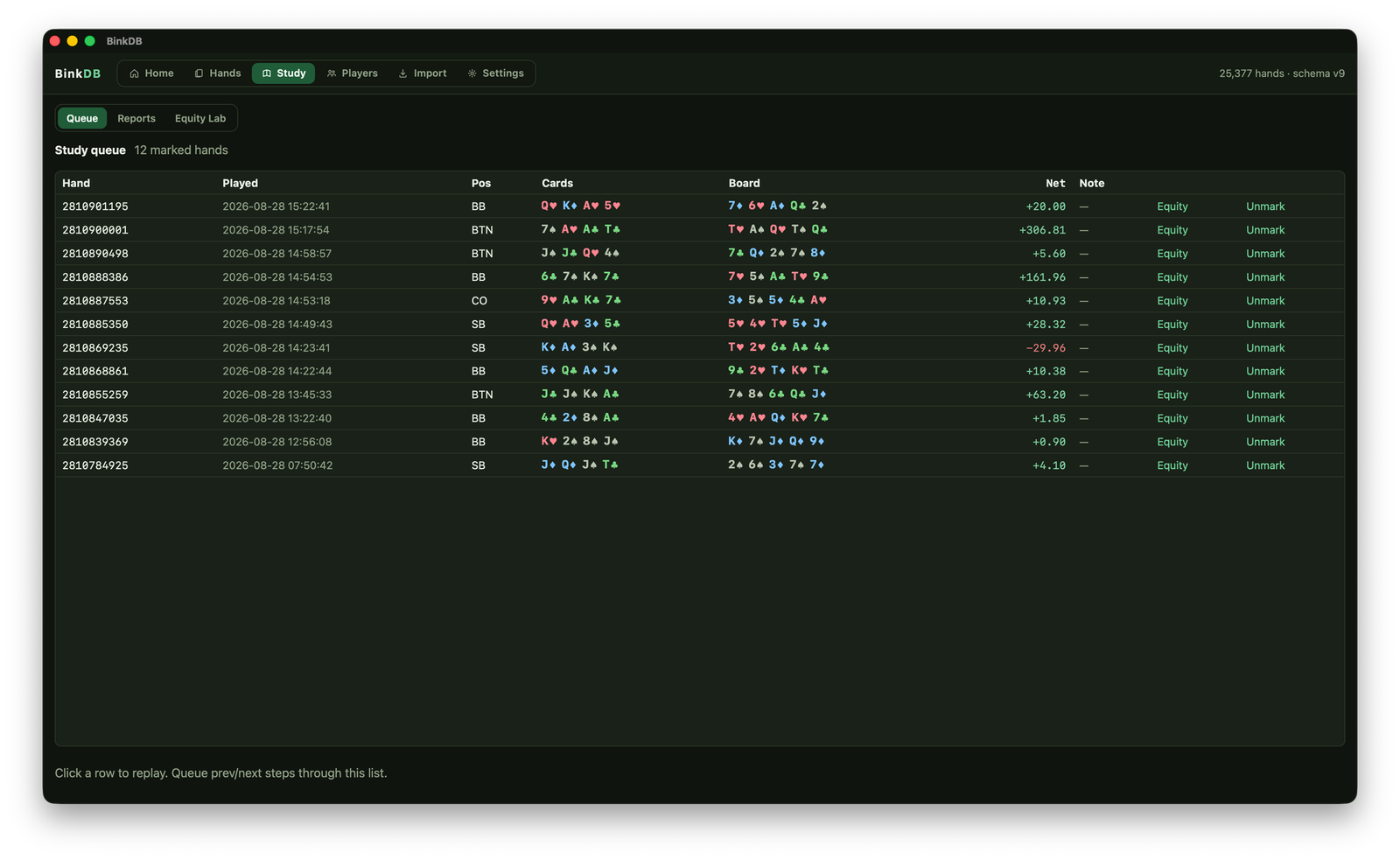The image size is (1400, 860).
Task: Switch to the Reports sub-tab
Action: [x=136, y=118]
